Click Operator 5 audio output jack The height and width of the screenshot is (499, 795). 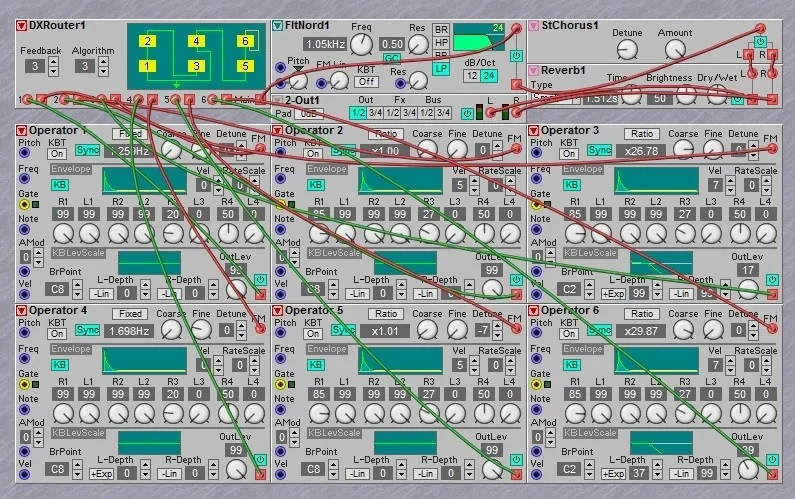tap(516, 475)
